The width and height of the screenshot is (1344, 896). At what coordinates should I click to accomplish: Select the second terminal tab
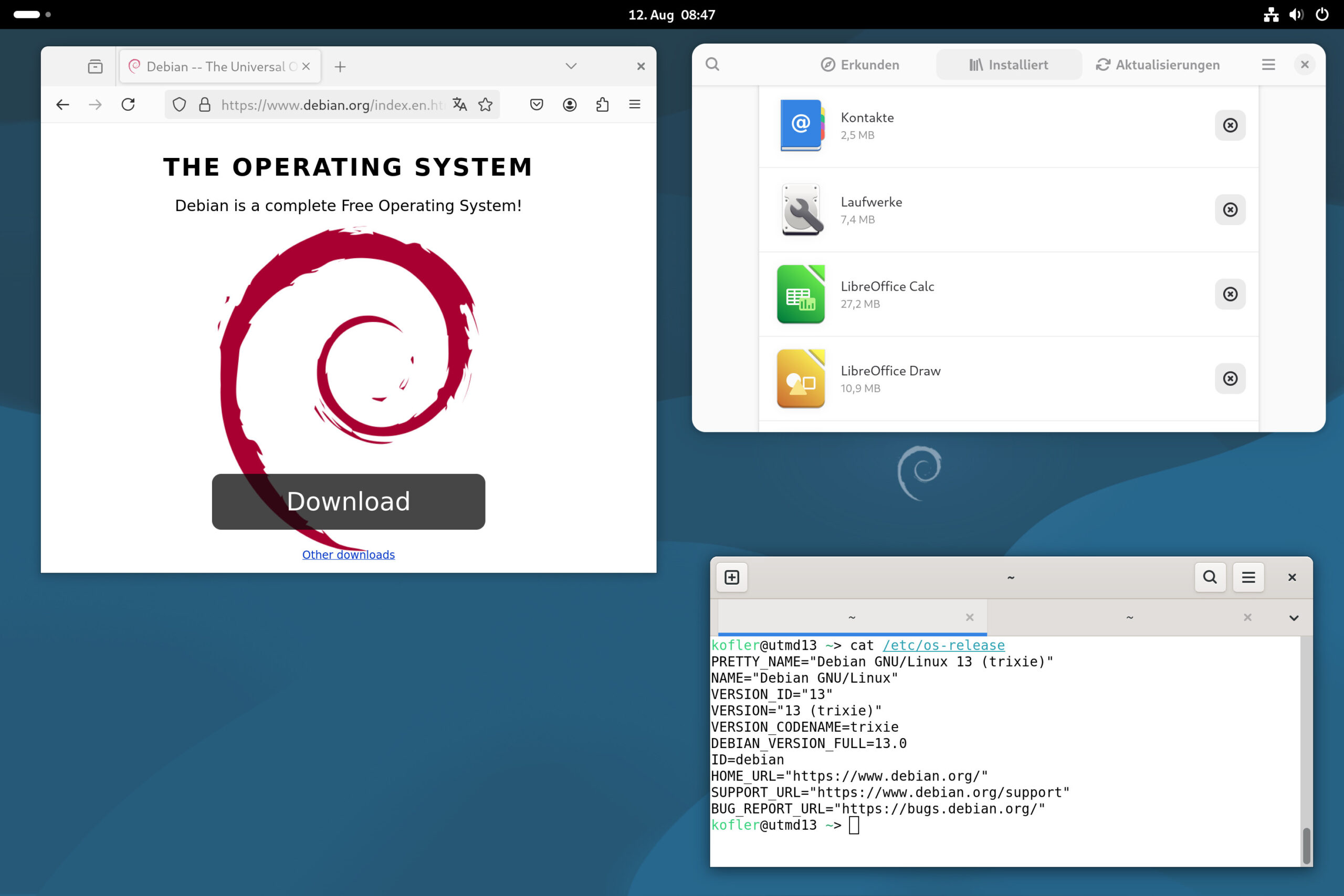pyautogui.click(x=1130, y=617)
